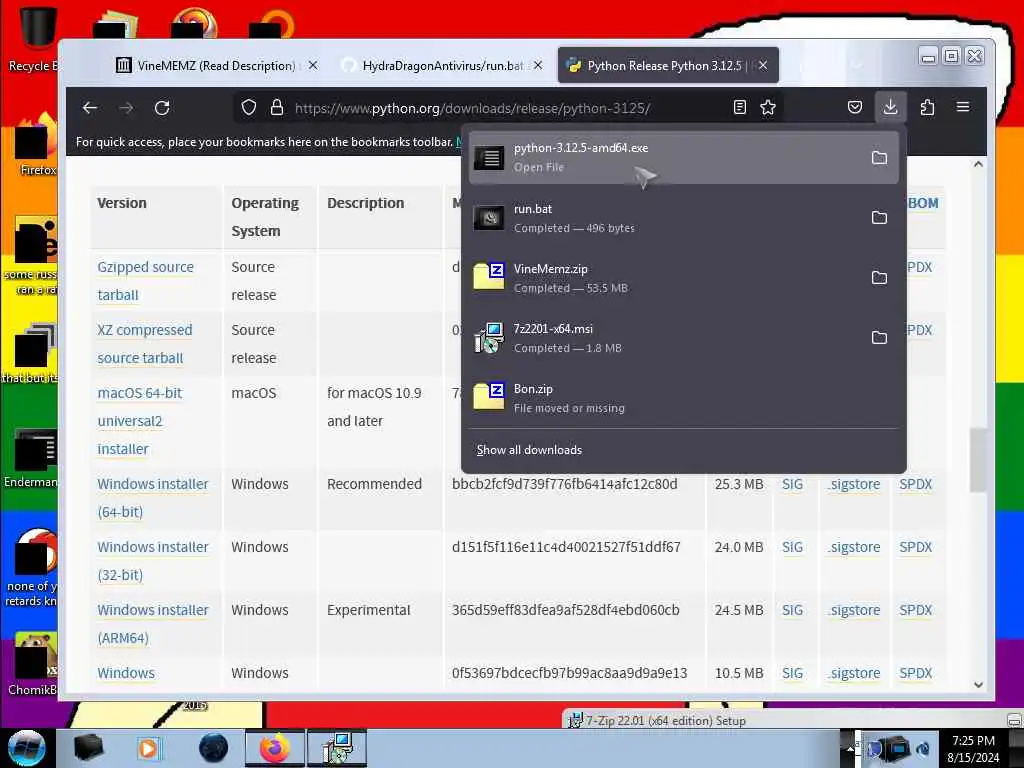This screenshot has width=1024, height=768.
Task: Click the site security padlock icon
Action: point(277,108)
